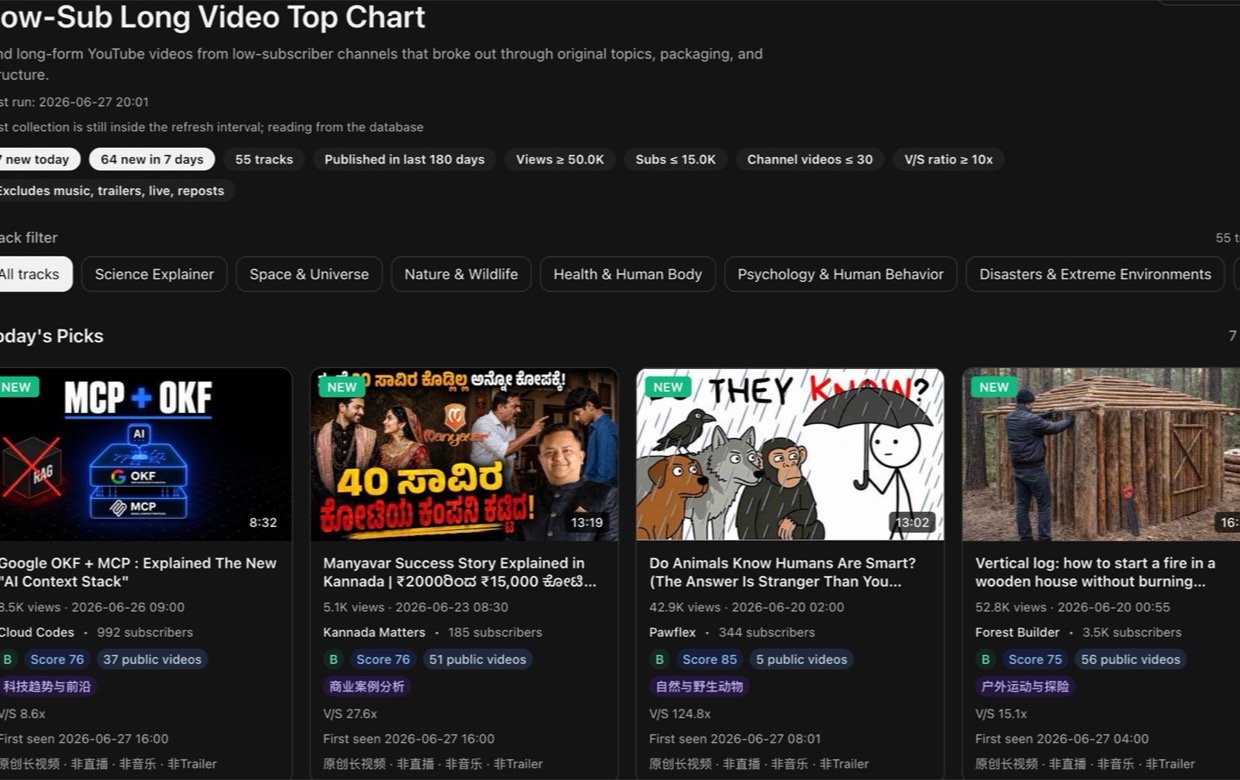Switch to Health & Human Body track
The width and height of the screenshot is (1240, 780).
click(x=628, y=274)
